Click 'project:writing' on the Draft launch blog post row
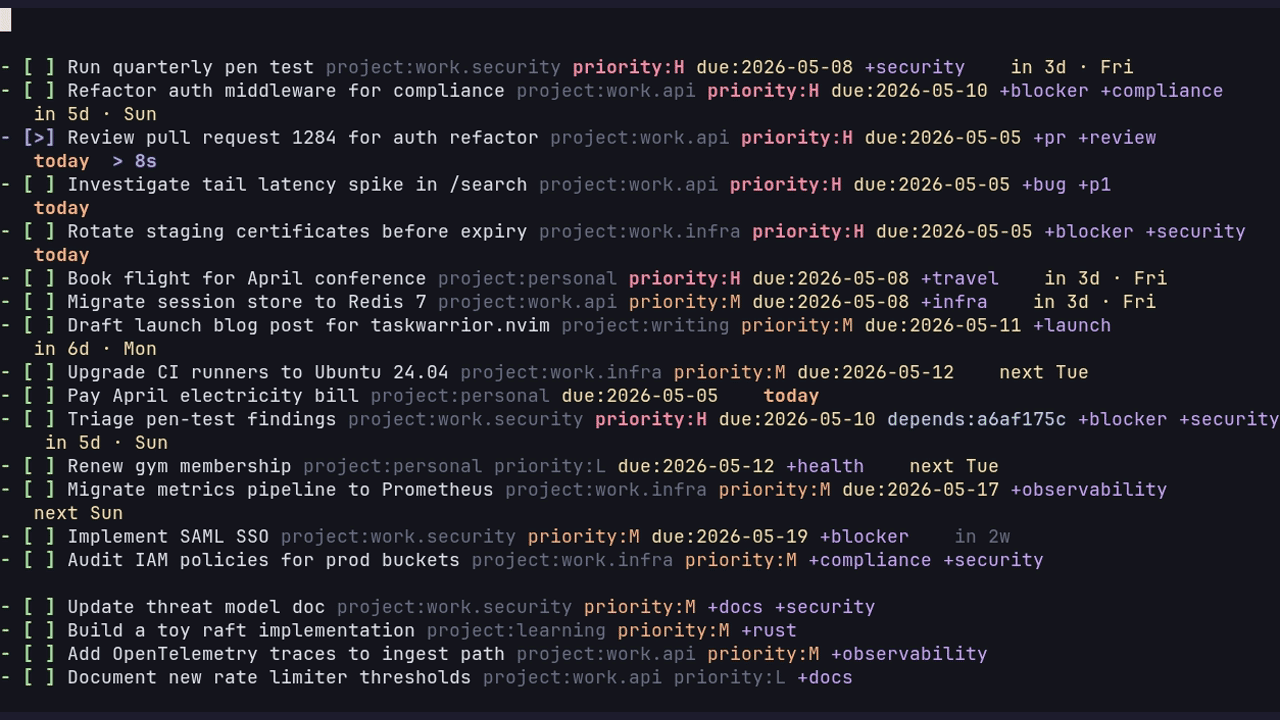1280x720 pixels. [645, 326]
